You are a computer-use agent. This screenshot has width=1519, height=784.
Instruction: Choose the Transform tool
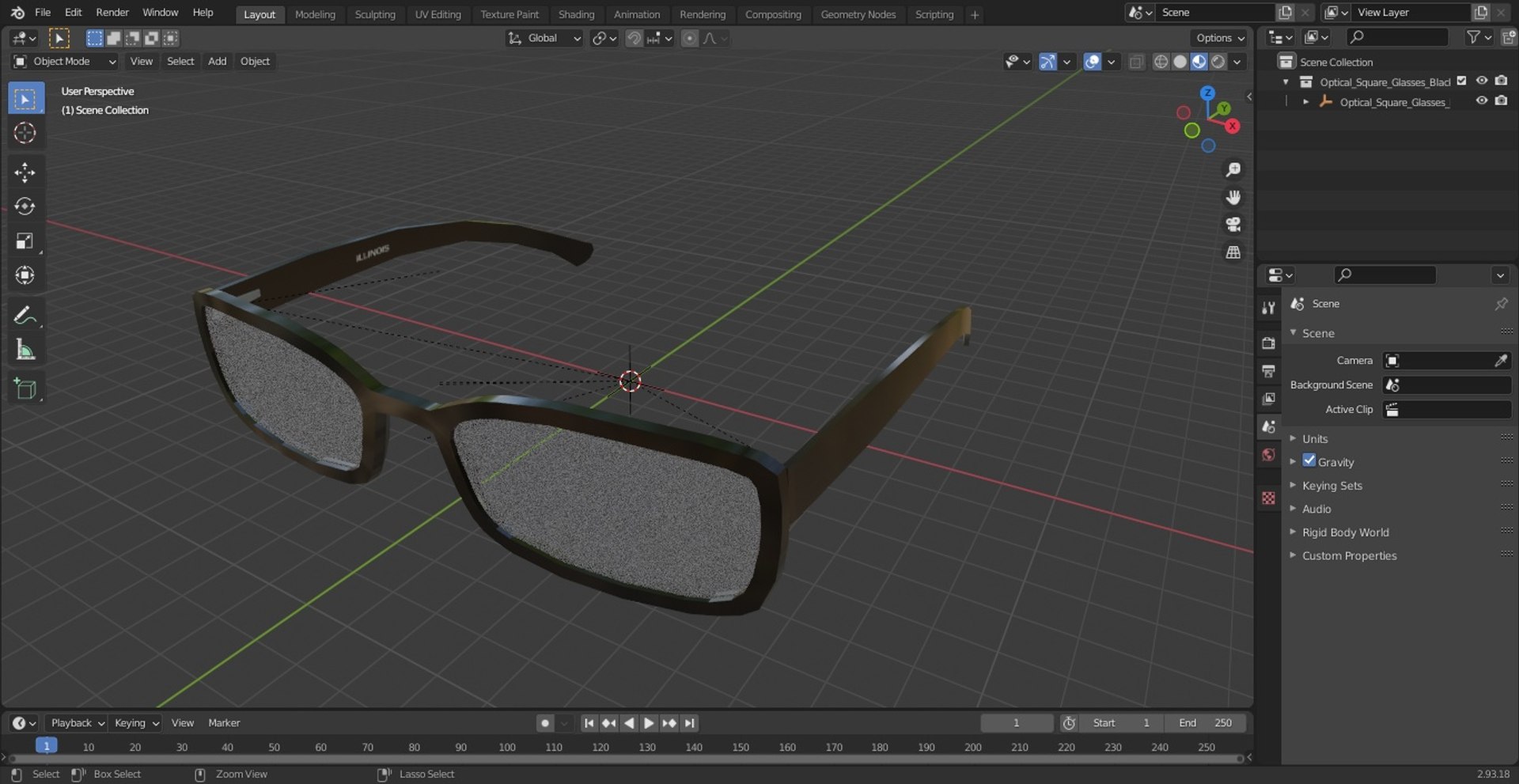coord(25,275)
